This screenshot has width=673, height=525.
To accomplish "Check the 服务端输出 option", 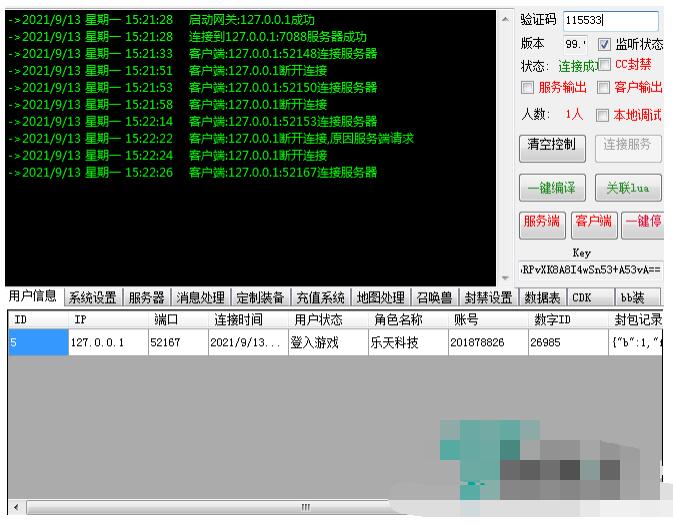I will pyautogui.click(x=528, y=88).
